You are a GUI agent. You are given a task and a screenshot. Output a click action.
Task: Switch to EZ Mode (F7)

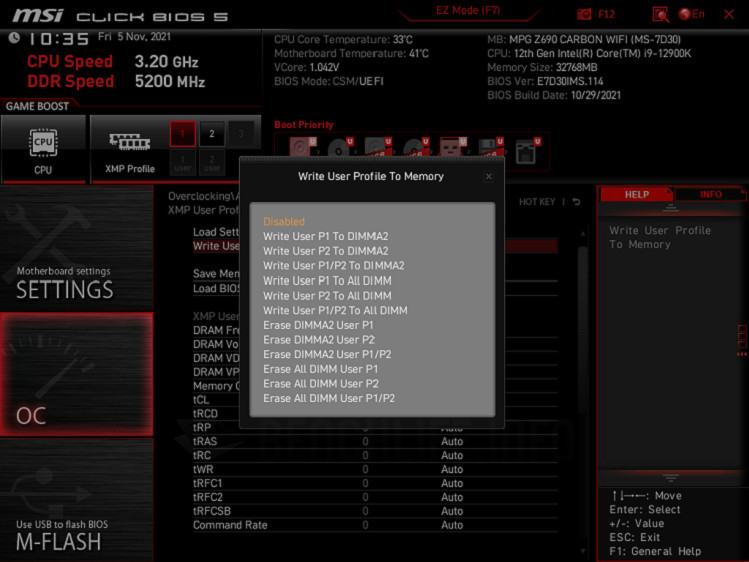(468, 11)
